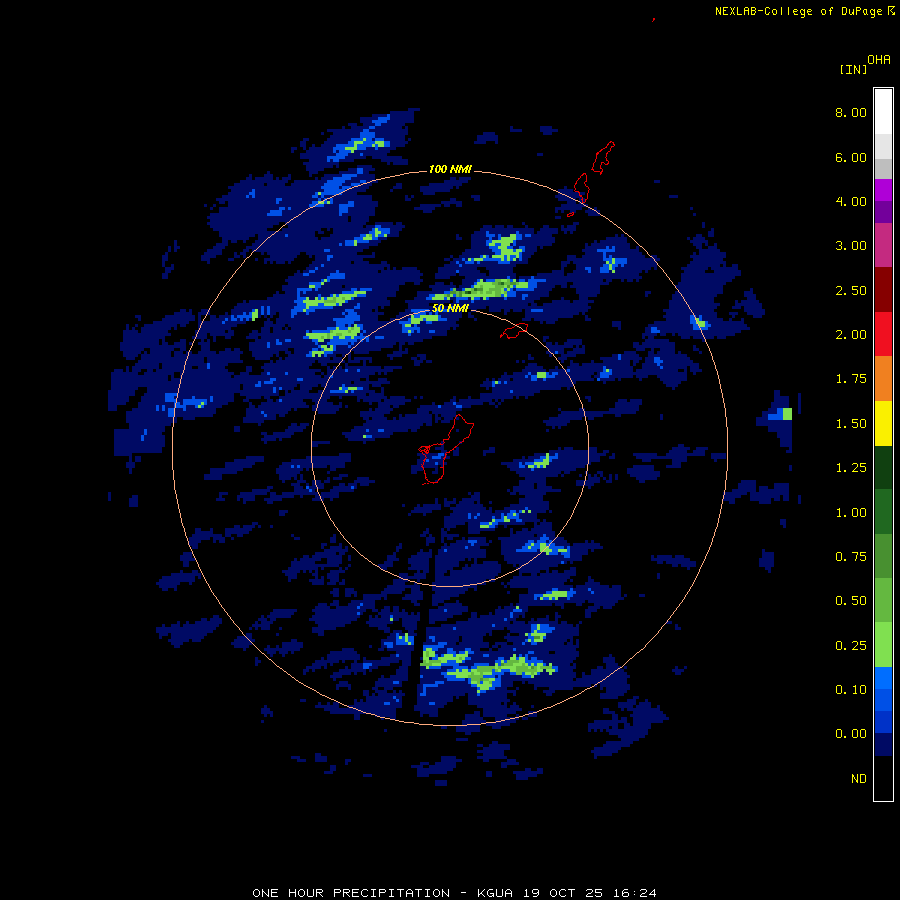Select the pink swatch beside 3.00
Viewport: 900px width, 900px height.
click(x=883, y=245)
